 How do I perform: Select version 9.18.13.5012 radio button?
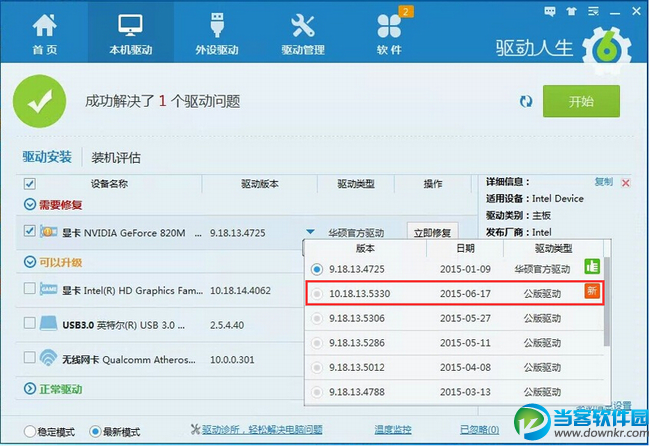pos(317,367)
